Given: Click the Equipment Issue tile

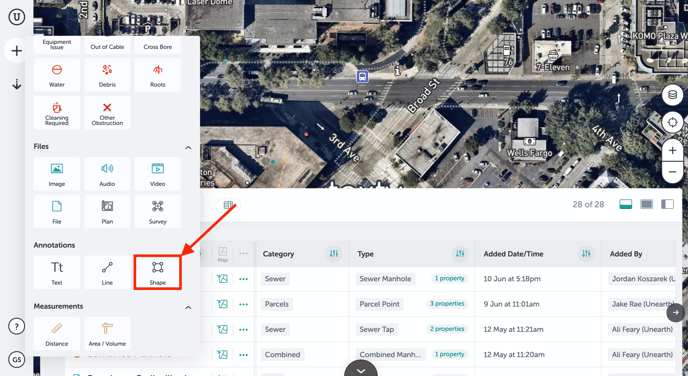Looking at the screenshot, I should point(57,45).
